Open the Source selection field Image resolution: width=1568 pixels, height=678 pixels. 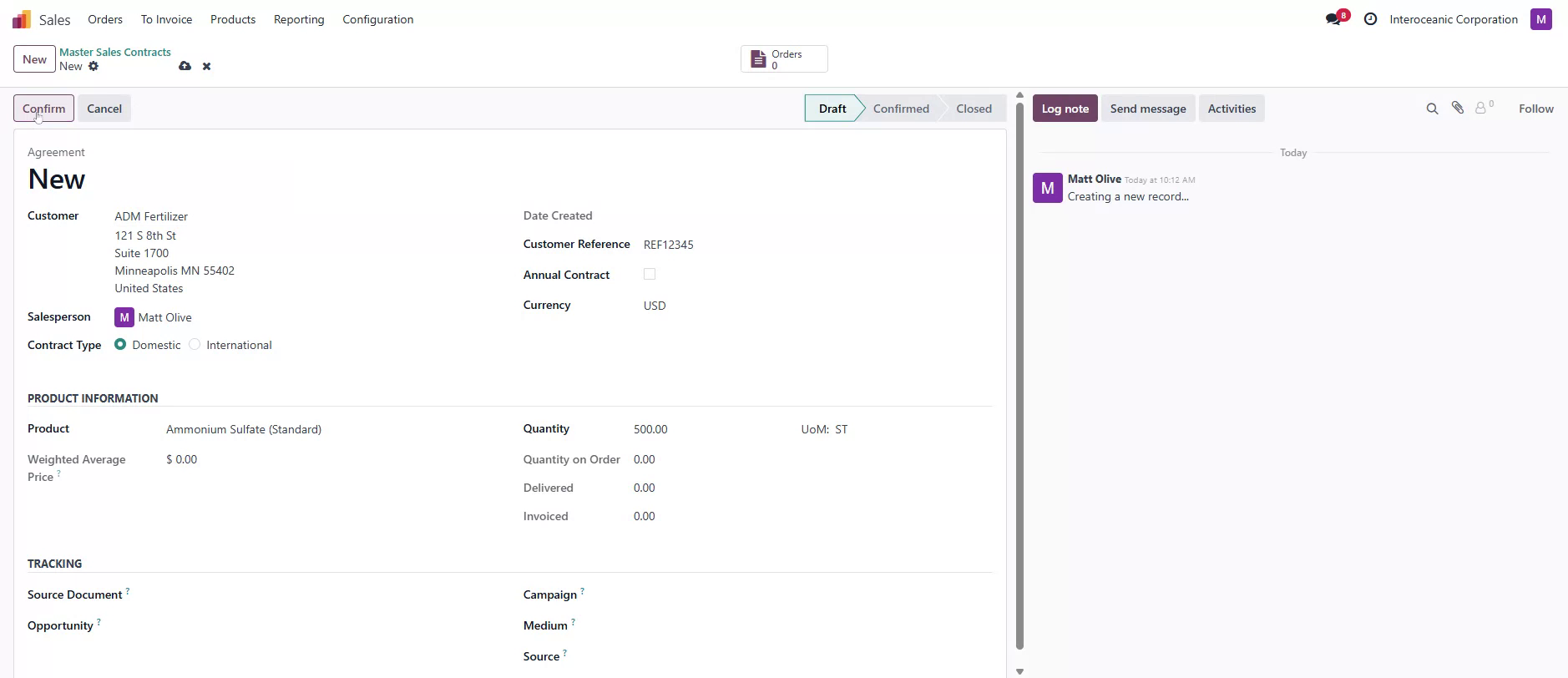coord(814,656)
